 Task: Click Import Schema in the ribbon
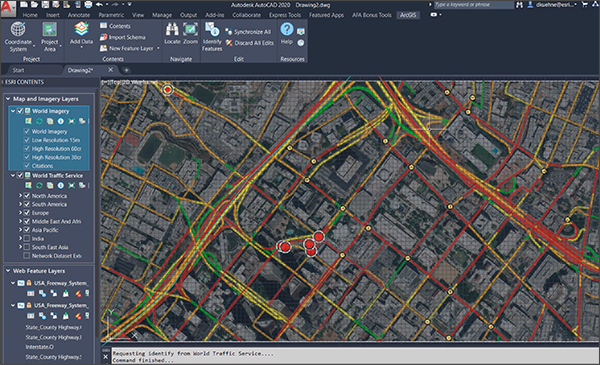122,37
